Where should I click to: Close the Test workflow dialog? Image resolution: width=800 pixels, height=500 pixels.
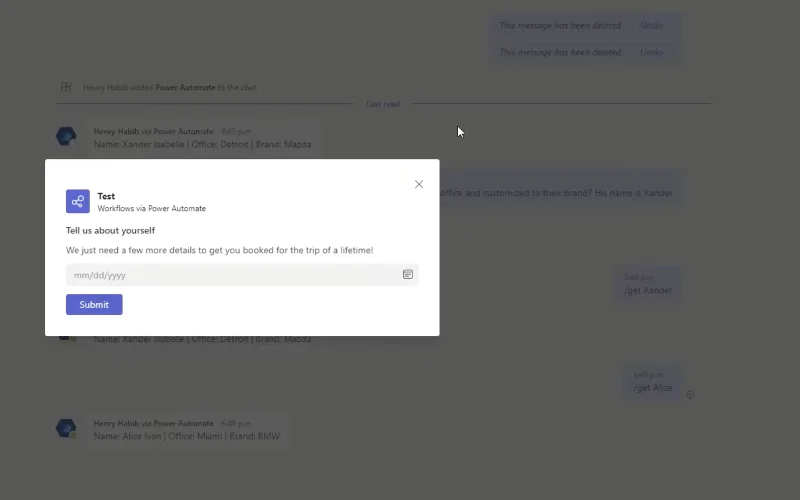(x=419, y=184)
